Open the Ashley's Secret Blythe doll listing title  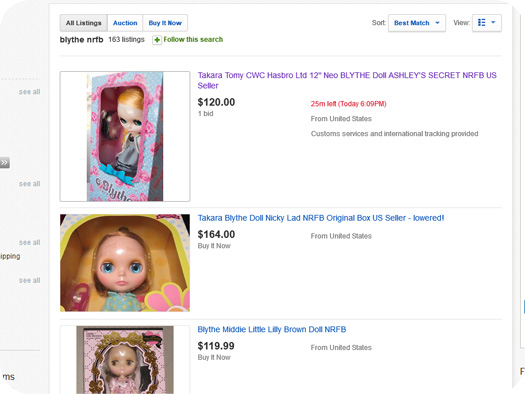pos(347,80)
